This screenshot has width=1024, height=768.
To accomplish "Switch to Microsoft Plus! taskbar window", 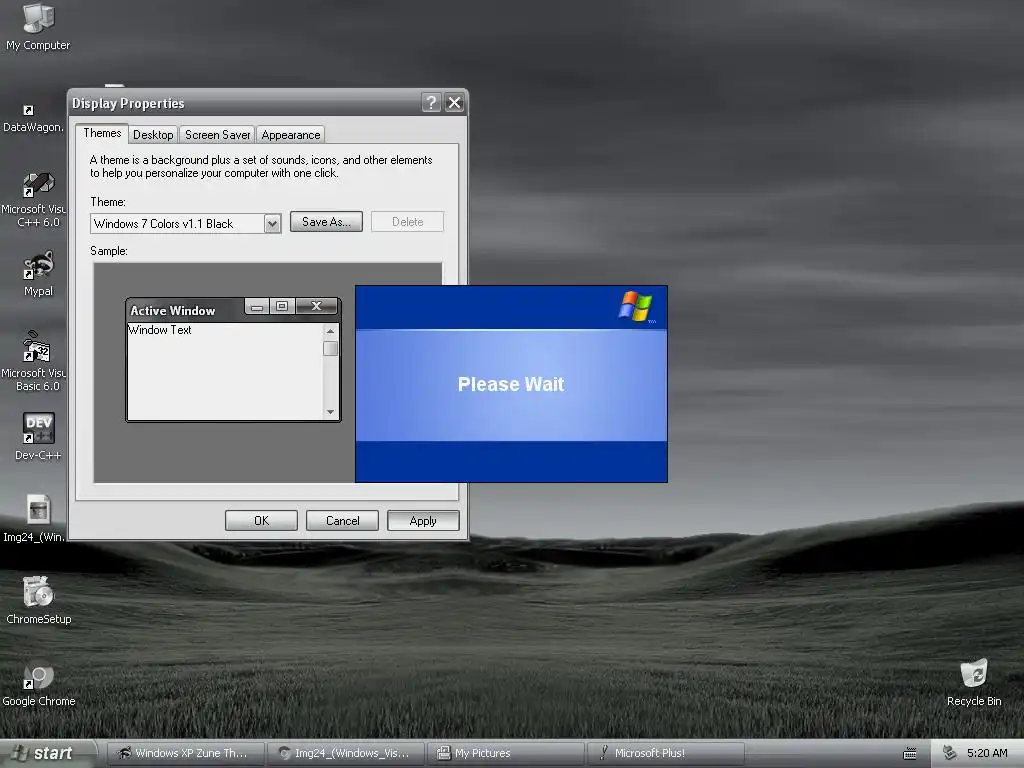I will click(x=665, y=753).
